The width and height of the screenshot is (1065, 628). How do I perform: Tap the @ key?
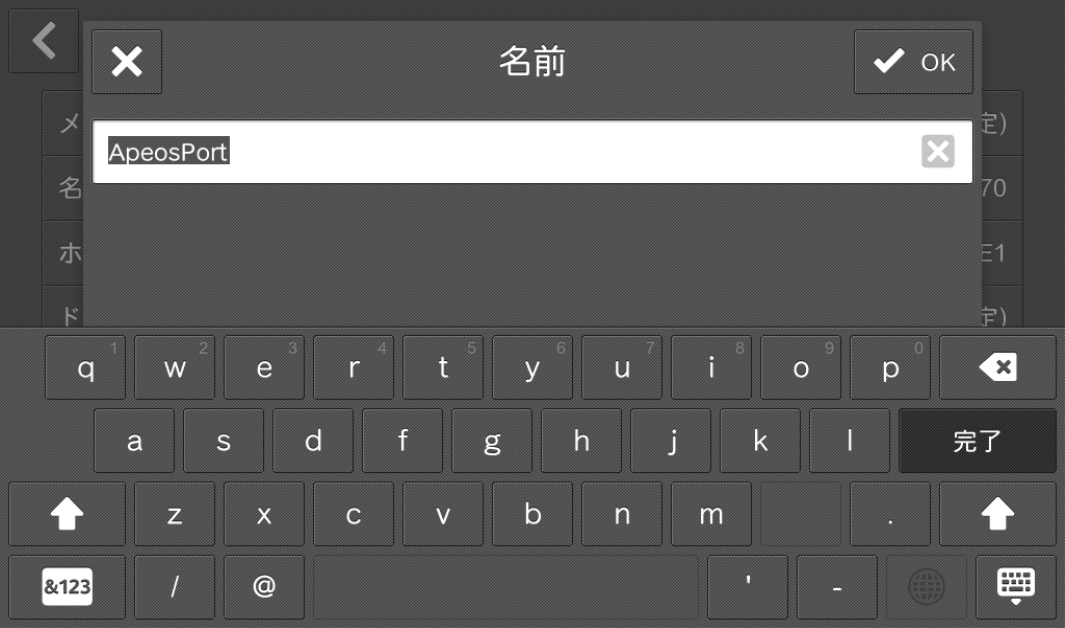coord(264,587)
